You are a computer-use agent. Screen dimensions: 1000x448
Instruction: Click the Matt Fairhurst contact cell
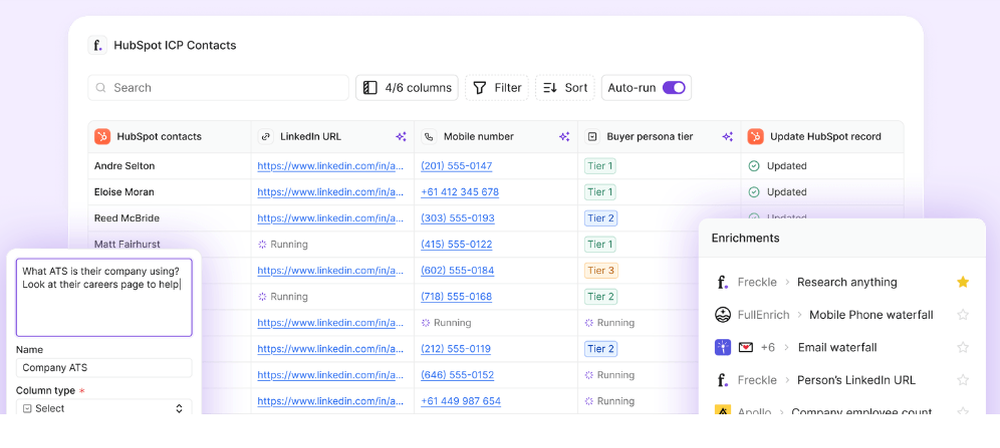169,243
